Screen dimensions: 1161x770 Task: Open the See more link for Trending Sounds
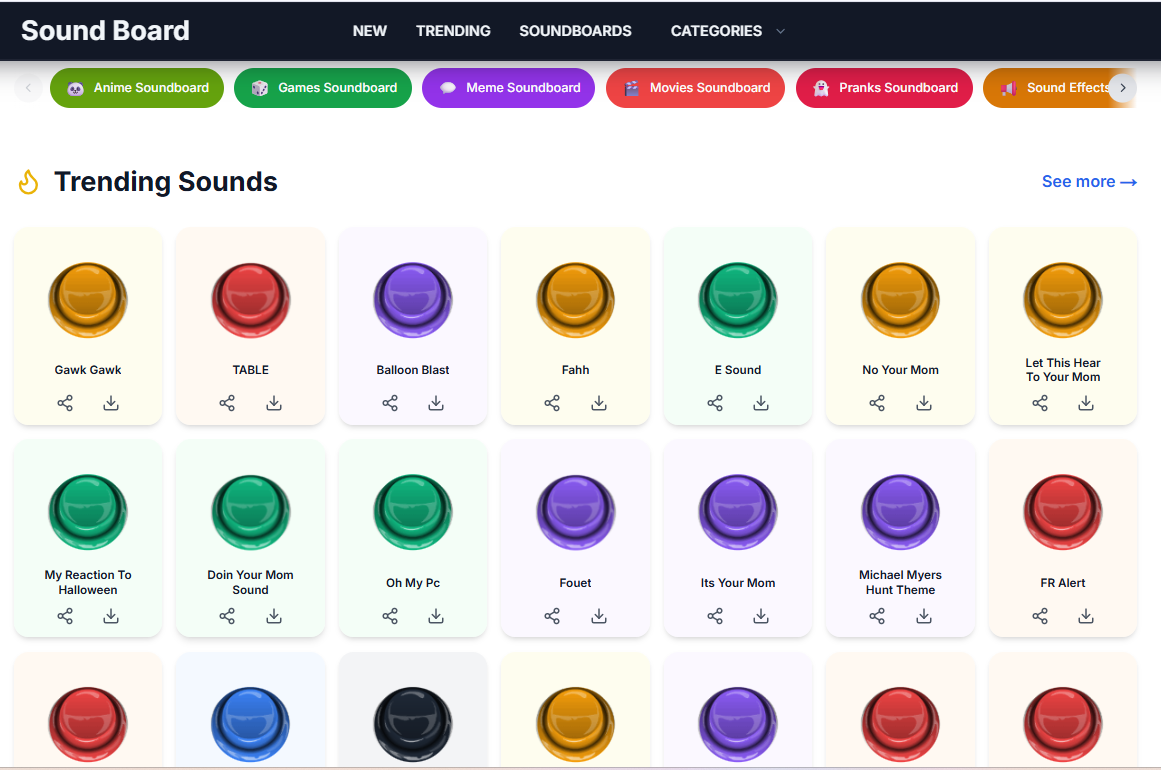(1089, 181)
